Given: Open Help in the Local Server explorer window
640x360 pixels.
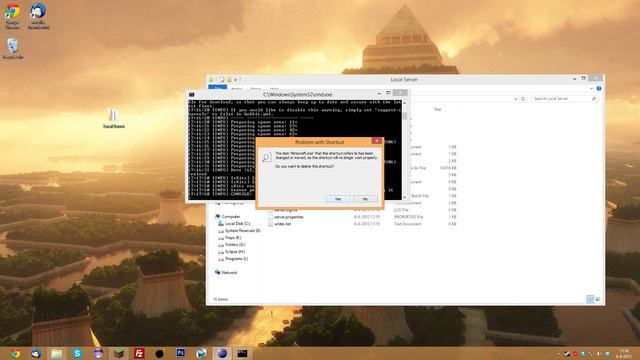Looking at the screenshot, I should [598, 88].
